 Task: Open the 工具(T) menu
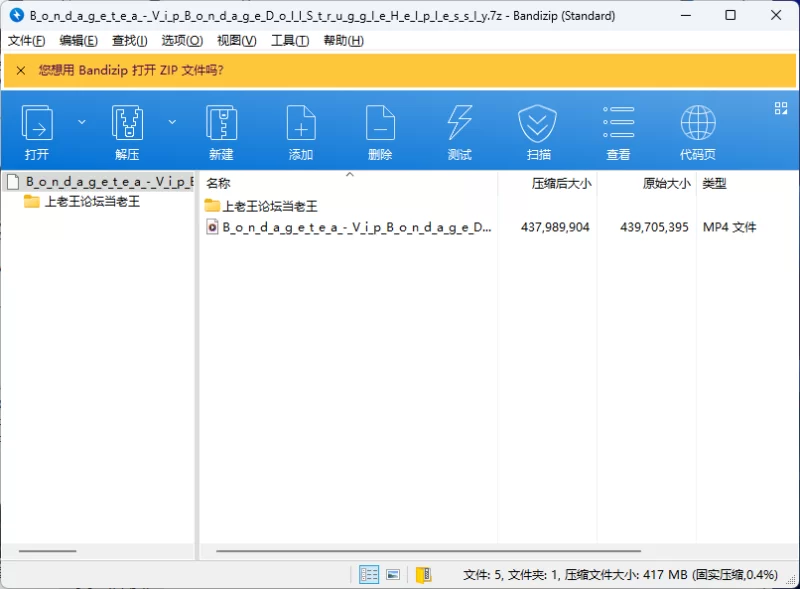pyautogui.click(x=290, y=41)
